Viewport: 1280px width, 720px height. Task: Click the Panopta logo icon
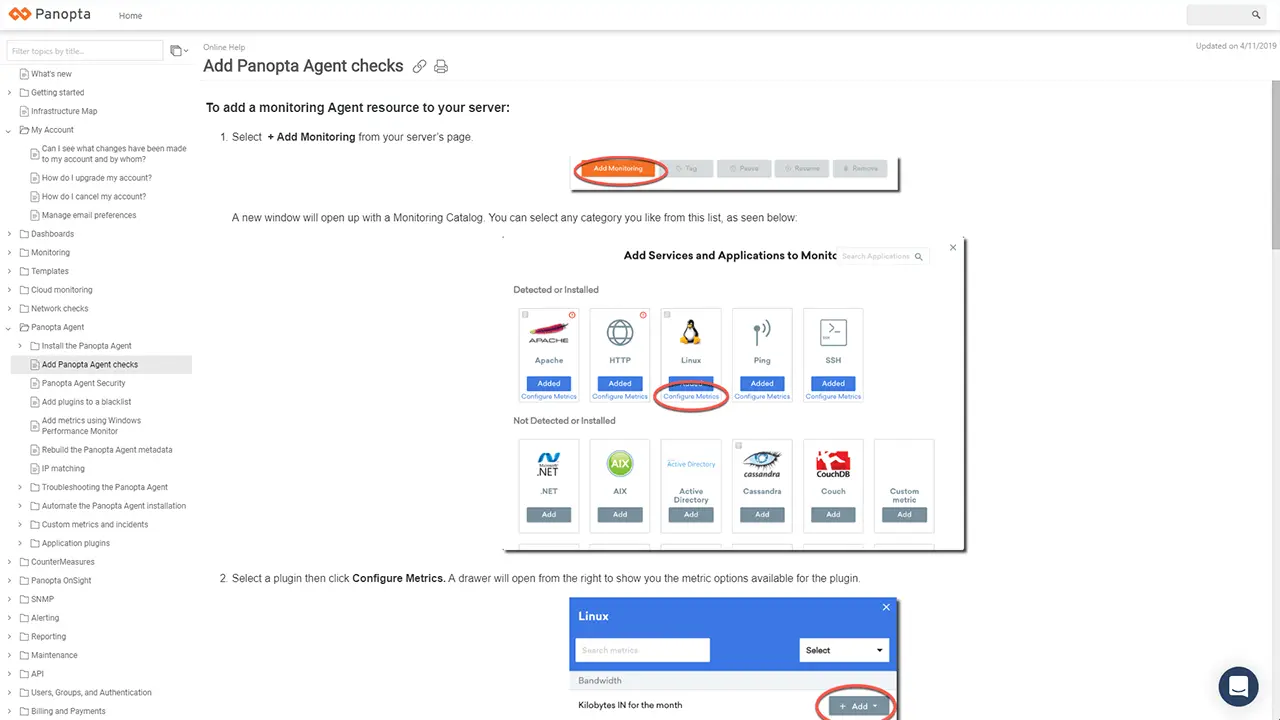pyautogui.click(x=20, y=15)
